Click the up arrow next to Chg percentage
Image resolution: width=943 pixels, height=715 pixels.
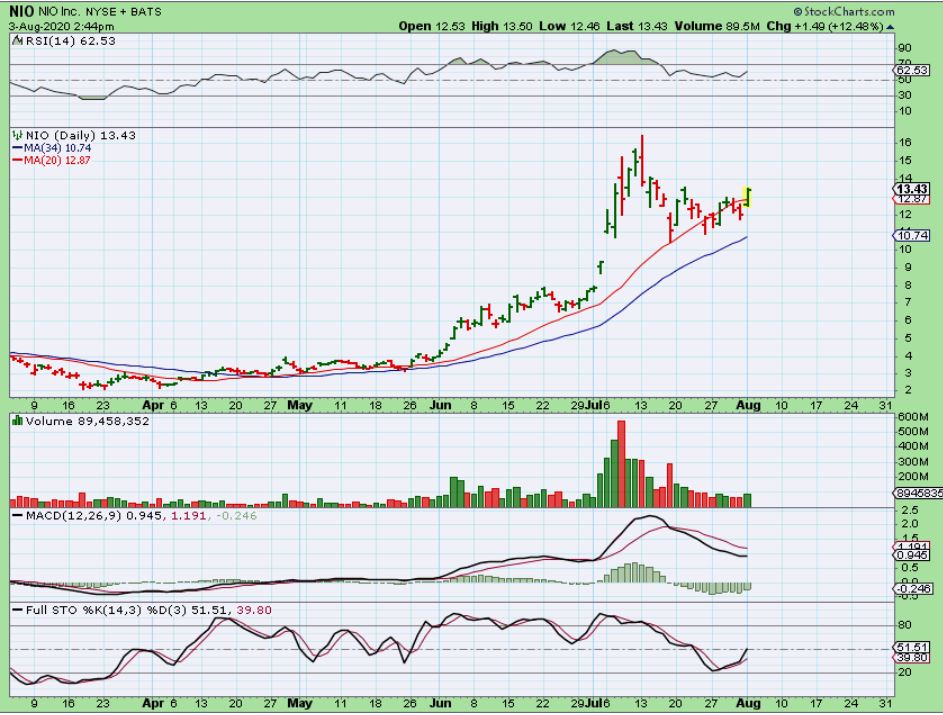click(x=890, y=27)
